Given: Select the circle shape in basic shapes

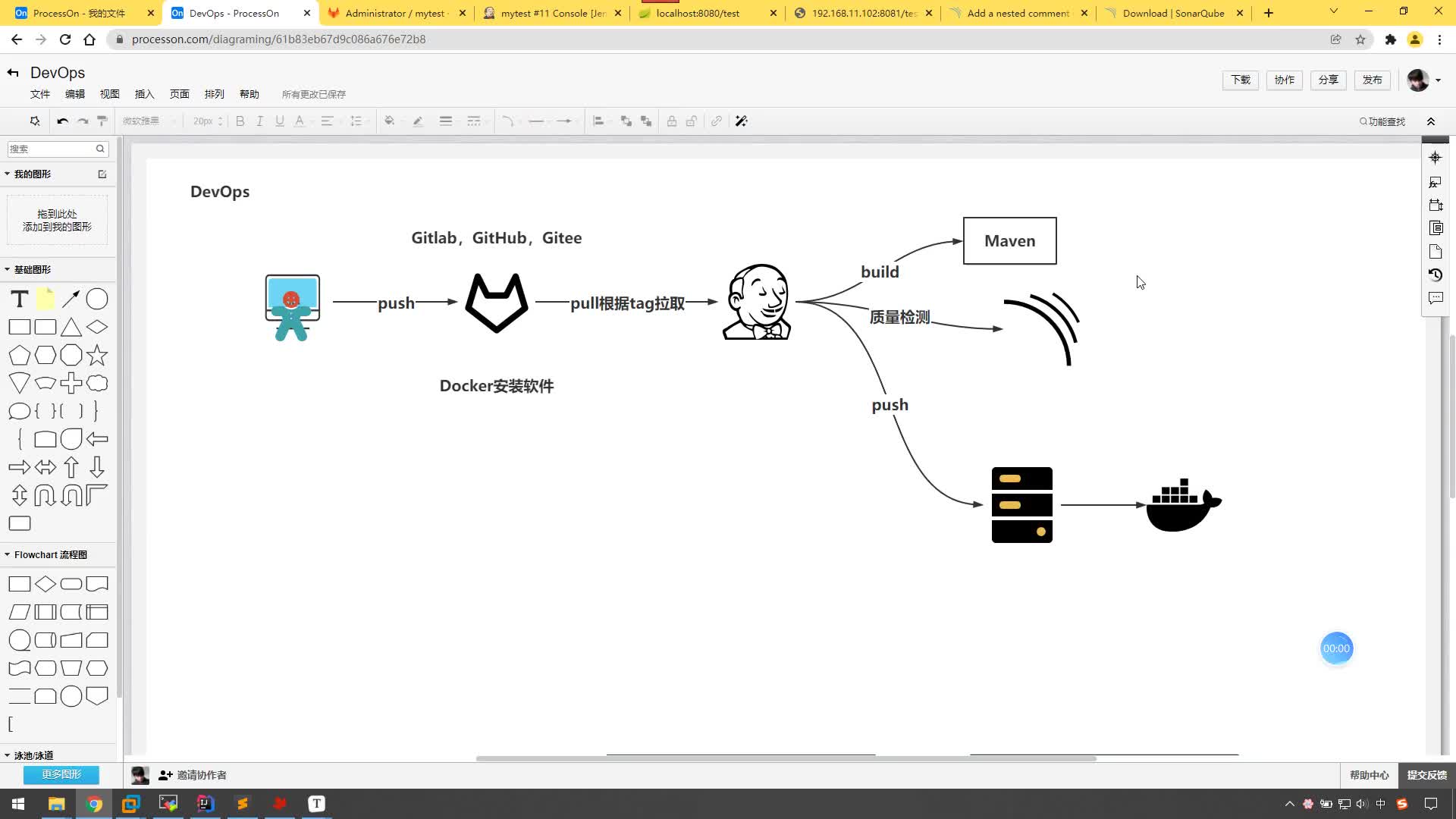Looking at the screenshot, I should click(97, 300).
